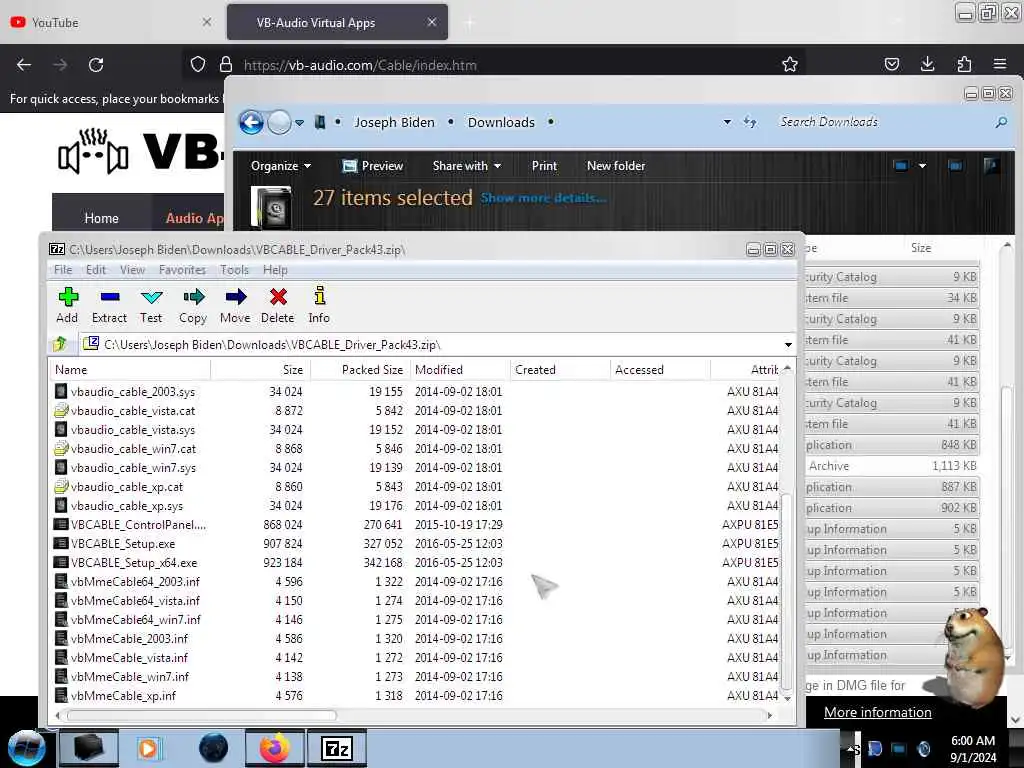
Task: Open the 7-Zip Edit menu
Action: tap(96, 270)
